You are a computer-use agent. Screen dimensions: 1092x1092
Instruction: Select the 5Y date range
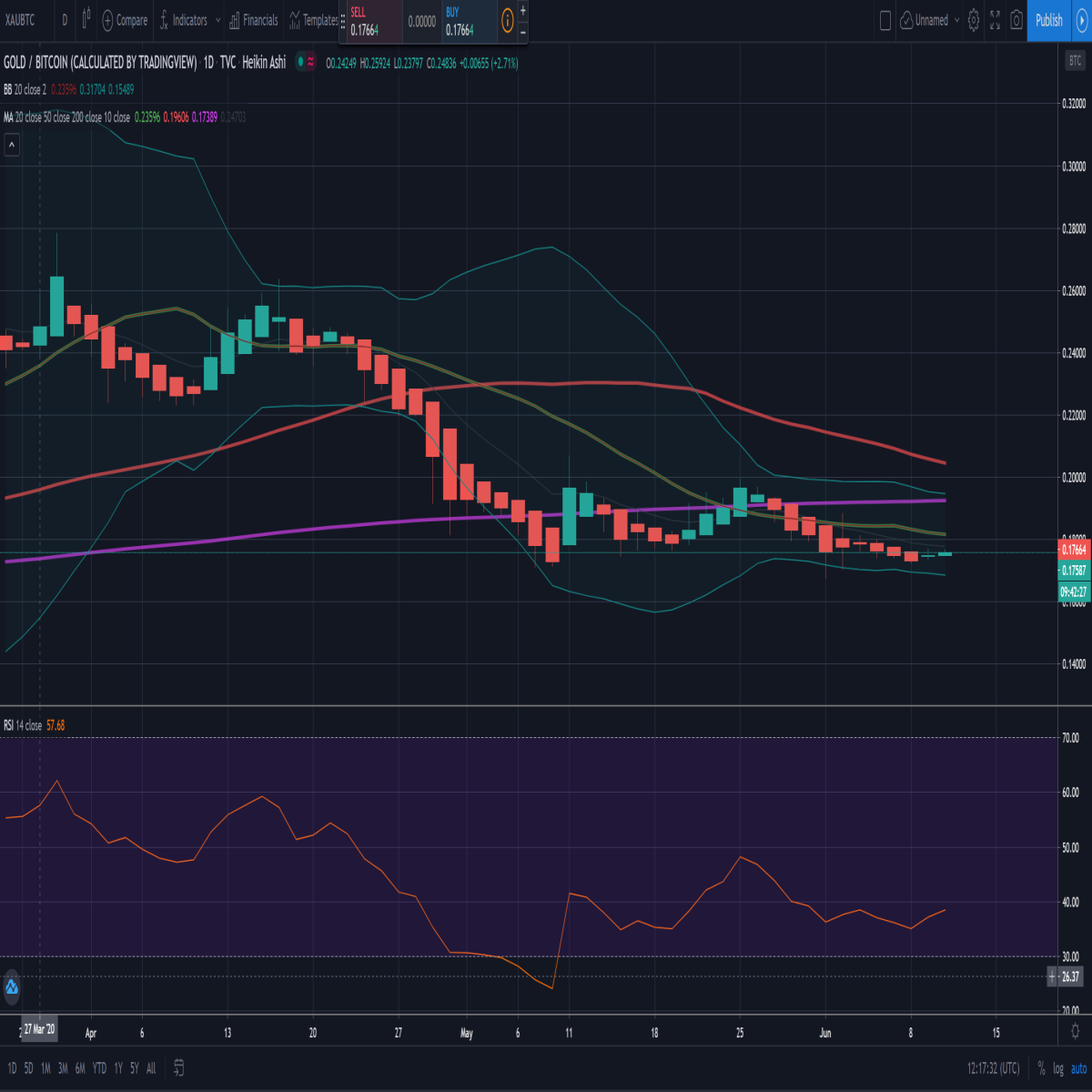point(134,1067)
